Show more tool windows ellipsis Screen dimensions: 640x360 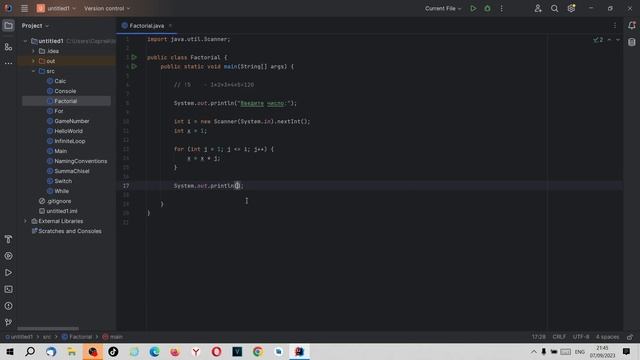click(x=8, y=63)
